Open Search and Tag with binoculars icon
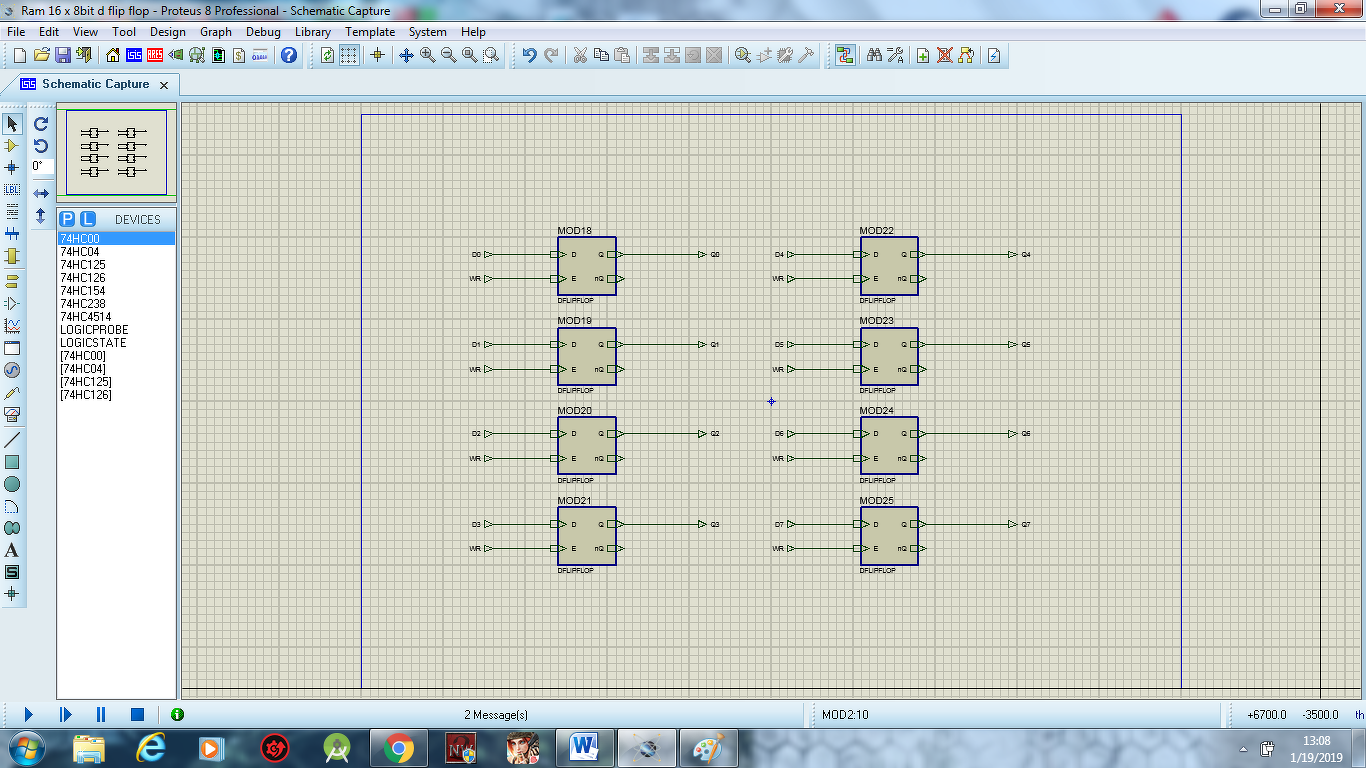 pos(874,55)
